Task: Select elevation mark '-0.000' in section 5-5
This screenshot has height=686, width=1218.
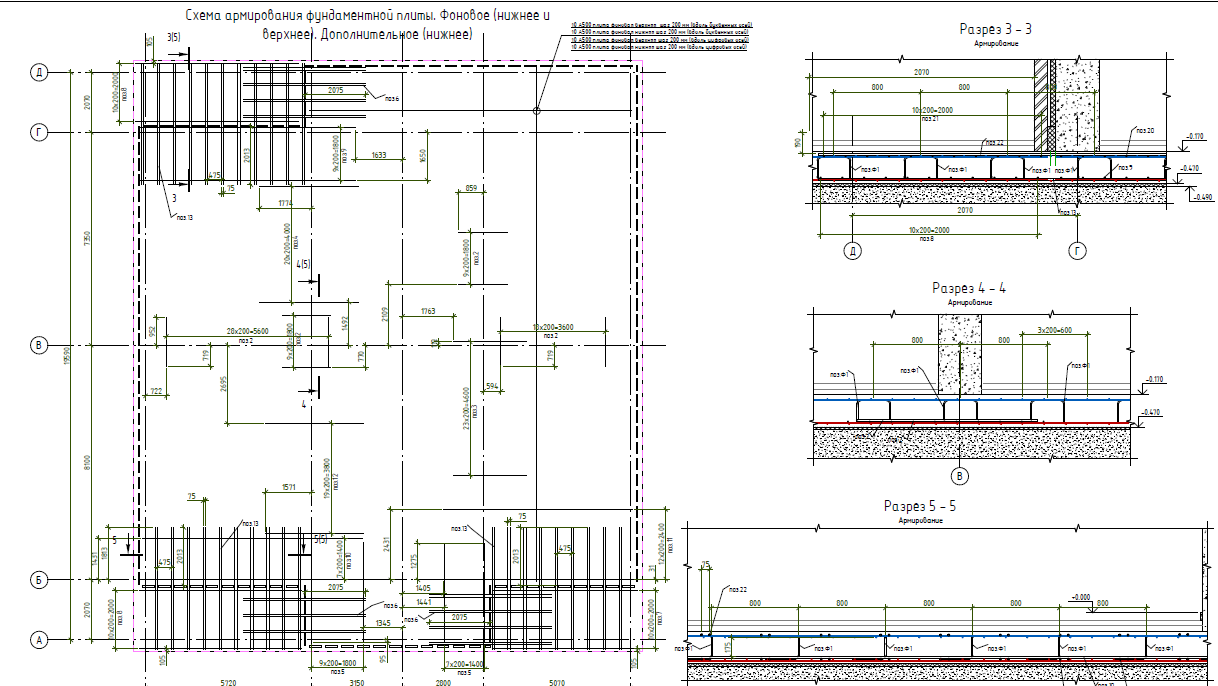Action: point(1079,596)
